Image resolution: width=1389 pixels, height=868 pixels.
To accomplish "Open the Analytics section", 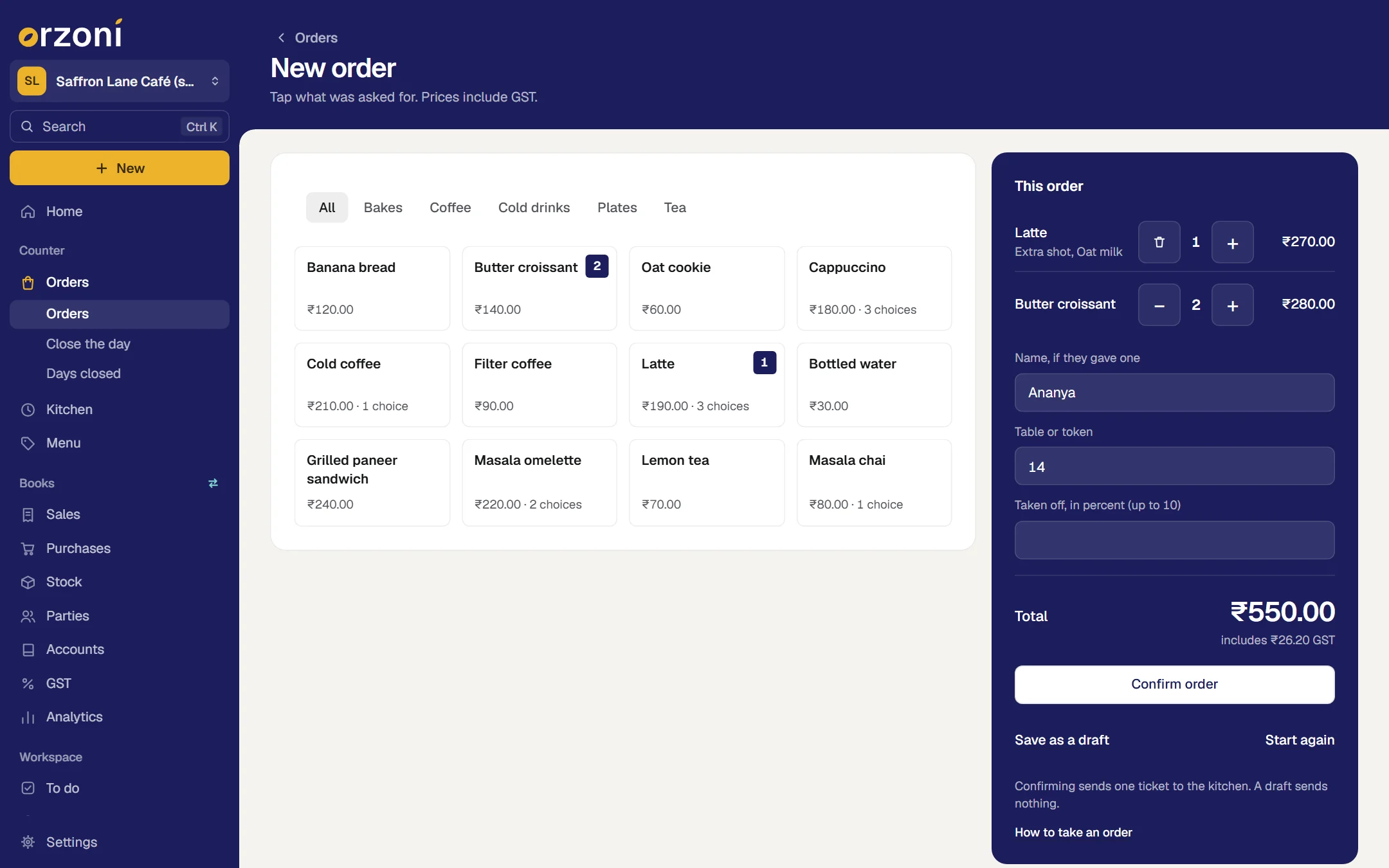I will point(119,717).
